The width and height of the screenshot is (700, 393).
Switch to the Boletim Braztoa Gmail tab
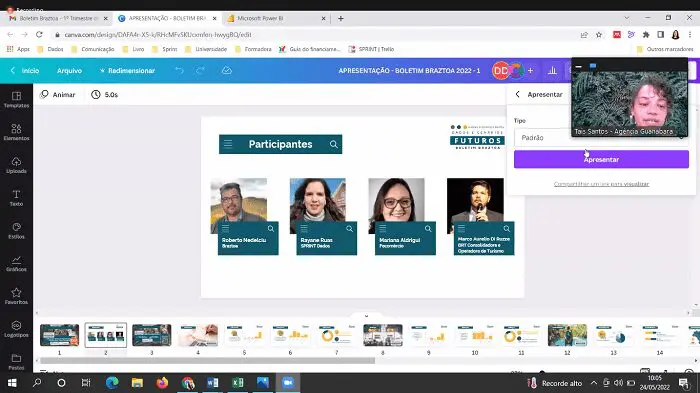pyautogui.click(x=58, y=18)
